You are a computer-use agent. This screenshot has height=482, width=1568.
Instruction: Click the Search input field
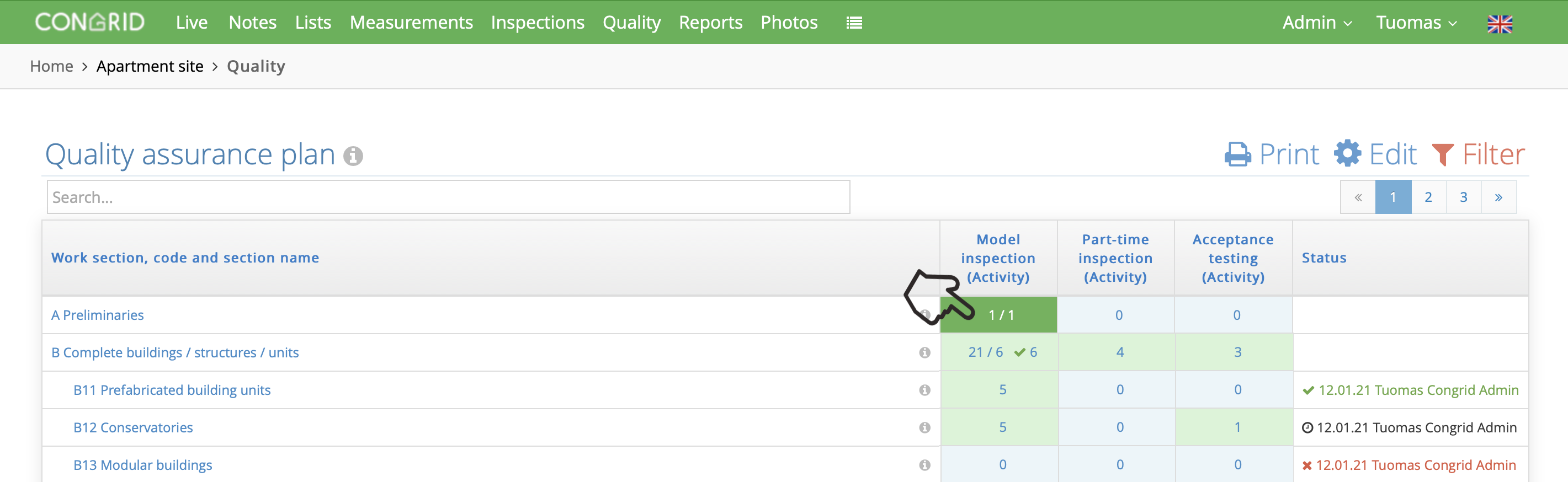click(x=449, y=197)
